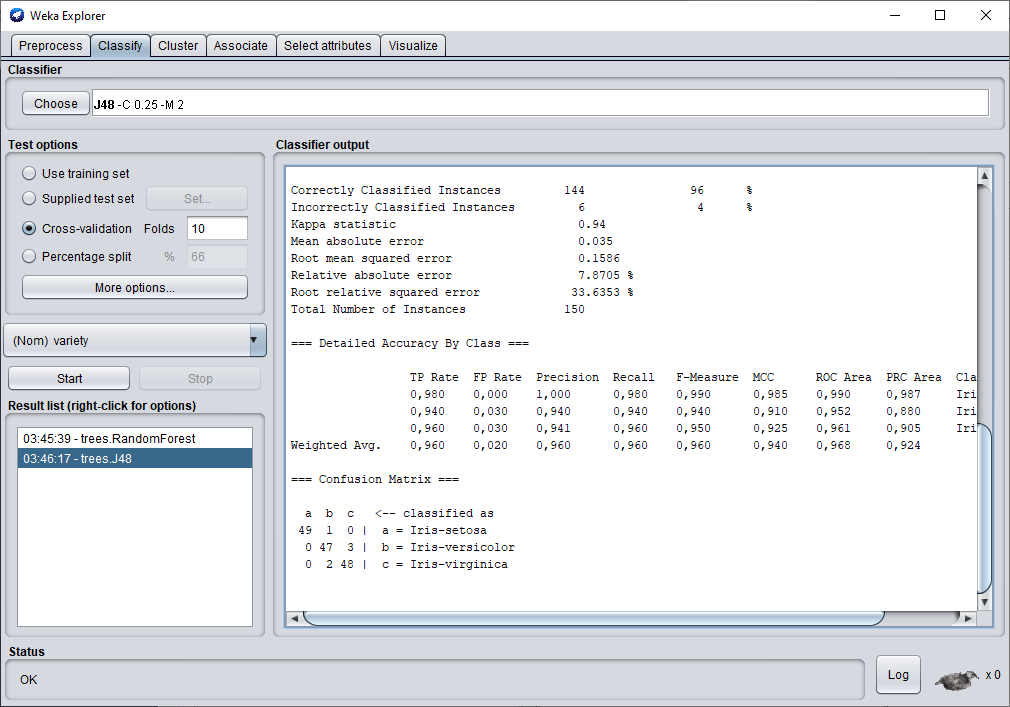Screen dimensions: 1010x707
Task: Click the Start button to run classifier
Action: (x=69, y=379)
